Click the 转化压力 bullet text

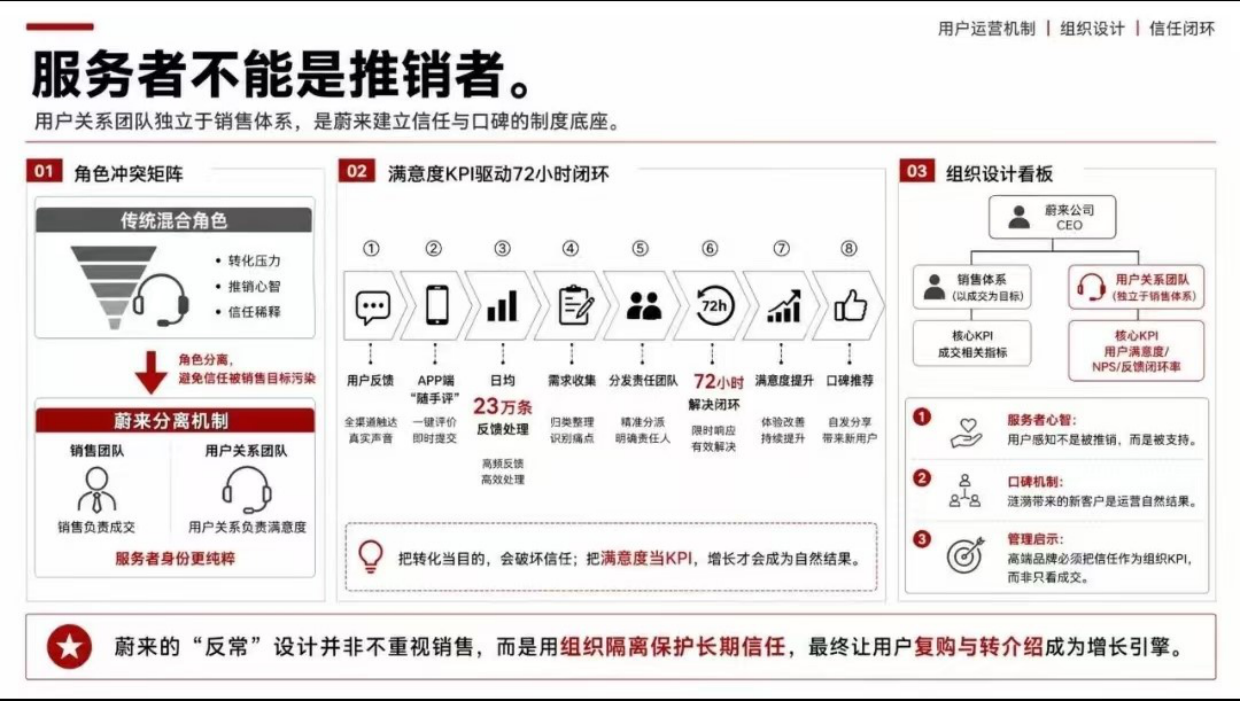(x=254, y=261)
